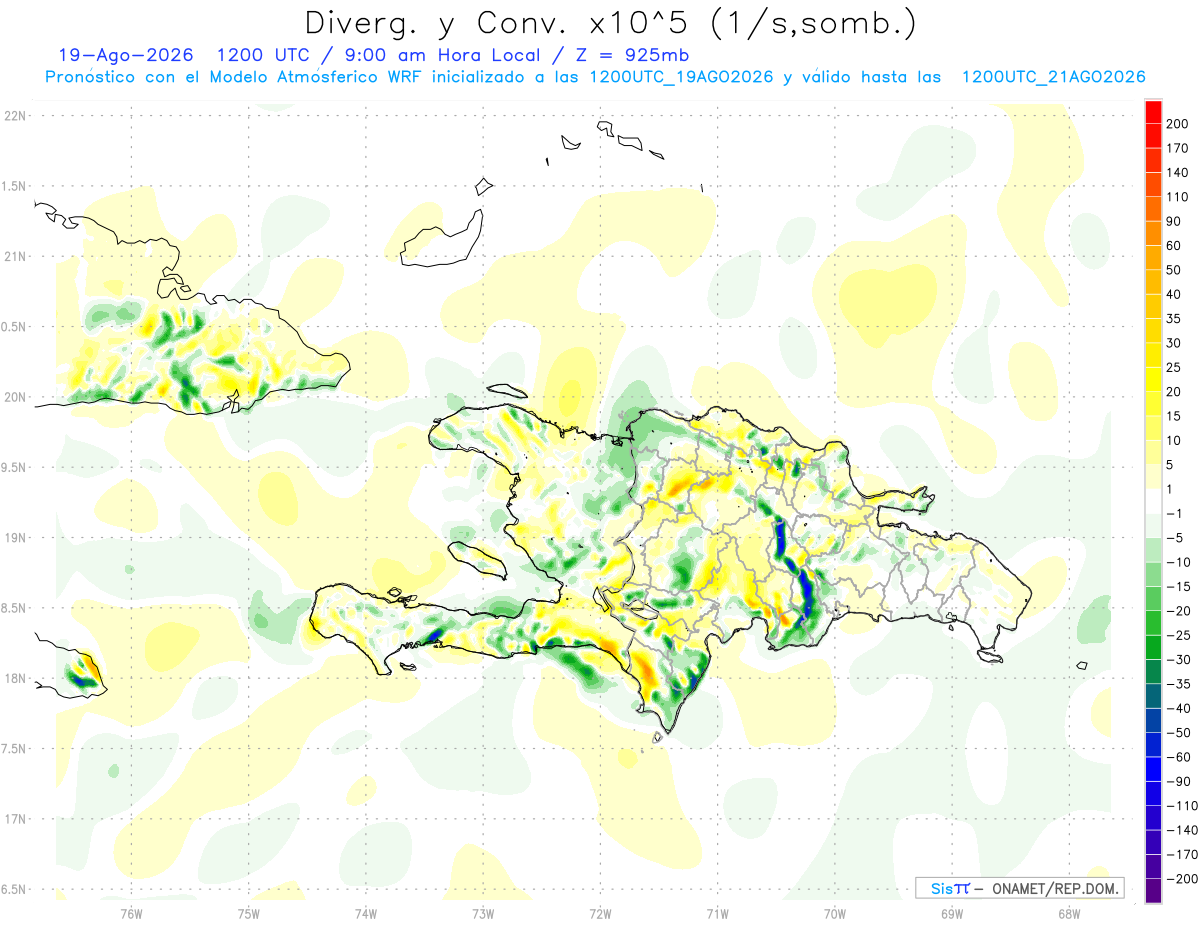Click the '20N' latitude label
Image resolution: width=1200 pixels, height=927 pixels.
point(14,397)
